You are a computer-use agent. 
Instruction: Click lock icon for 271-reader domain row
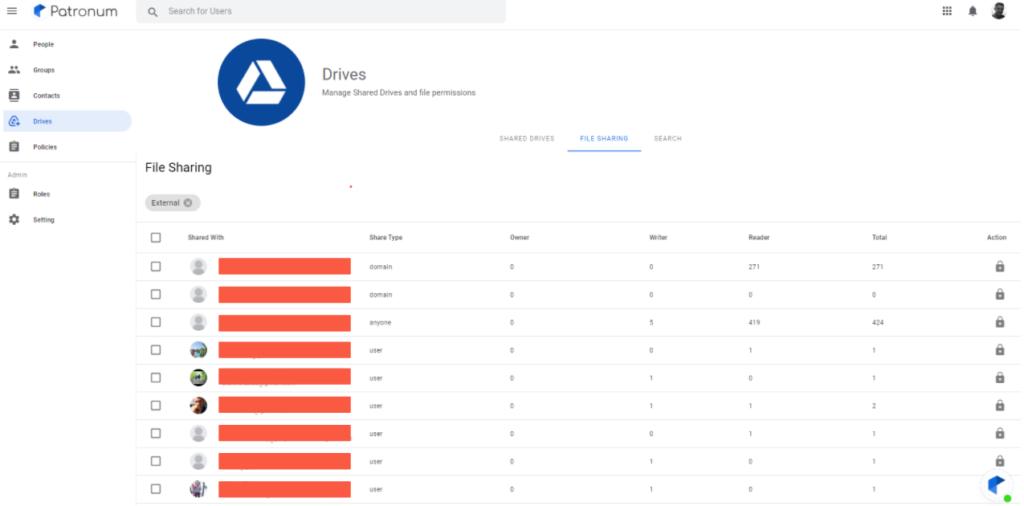[1000, 266]
